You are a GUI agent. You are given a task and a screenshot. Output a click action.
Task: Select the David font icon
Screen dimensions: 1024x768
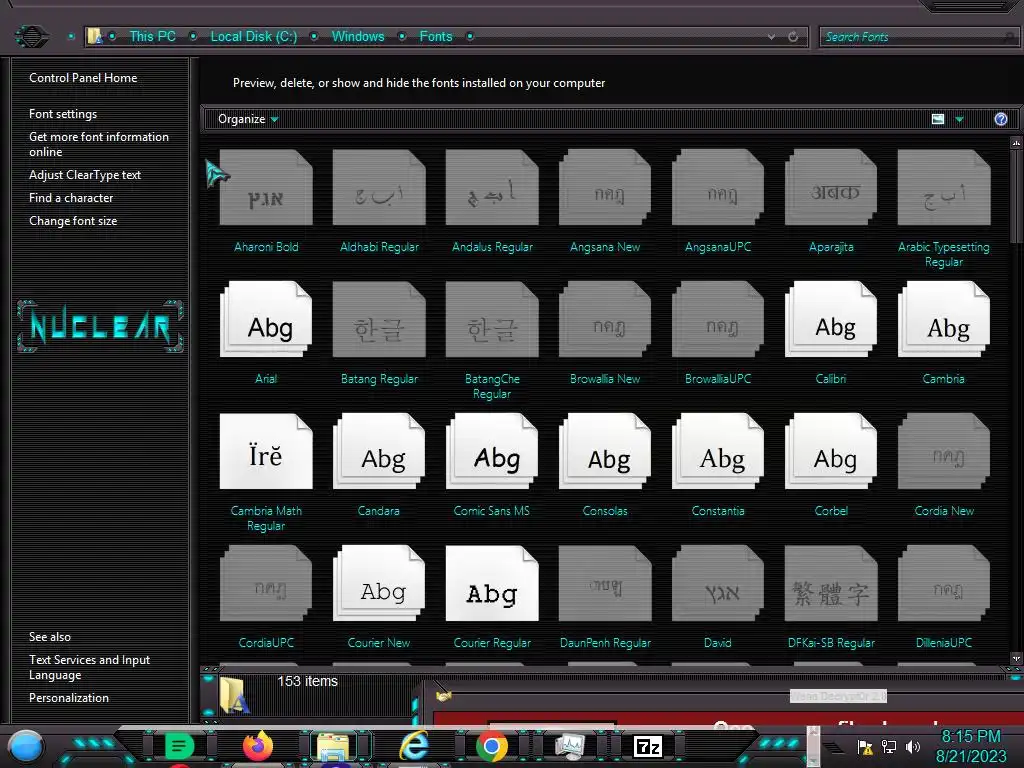(x=718, y=583)
